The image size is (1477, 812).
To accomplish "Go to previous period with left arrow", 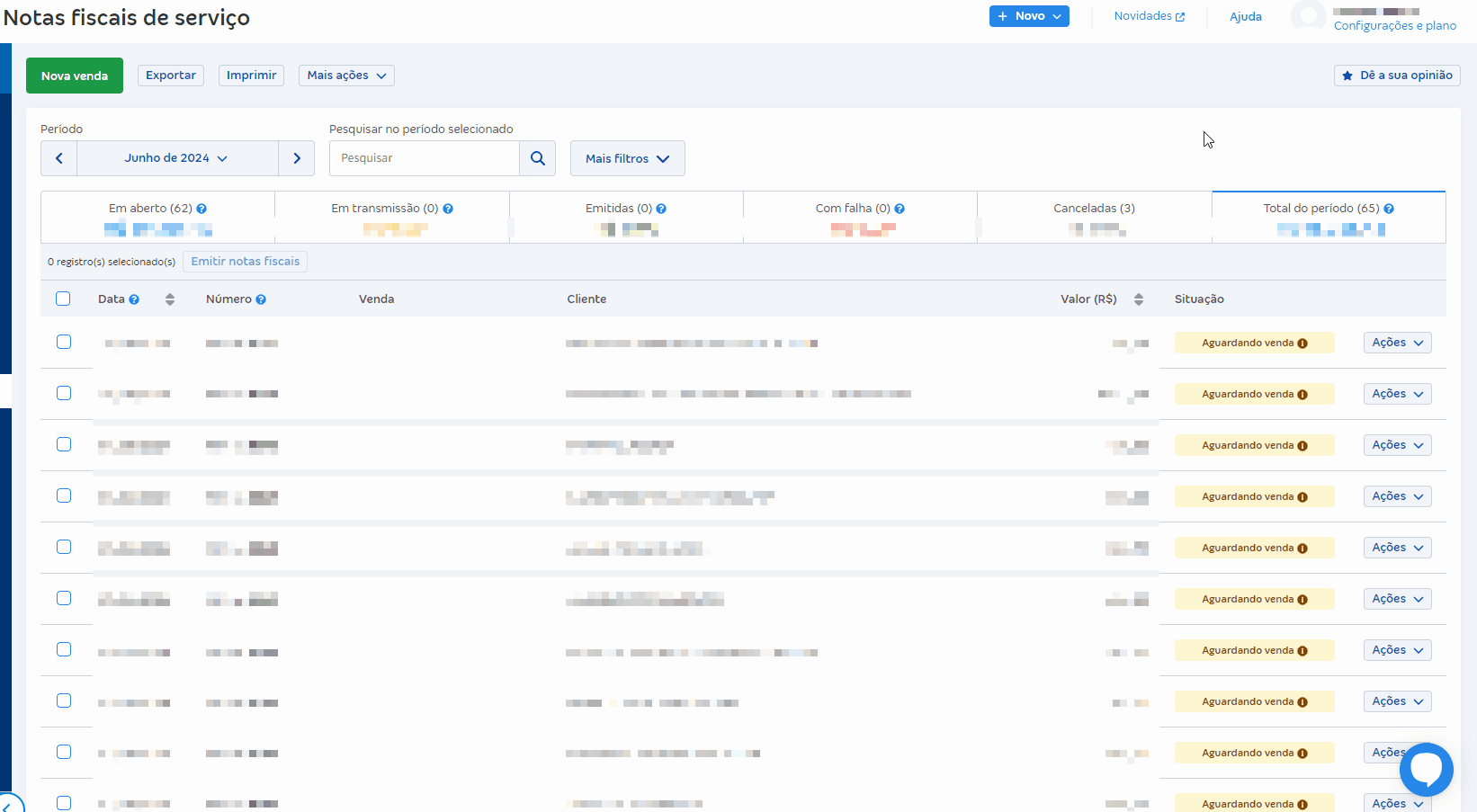I will pos(59,158).
